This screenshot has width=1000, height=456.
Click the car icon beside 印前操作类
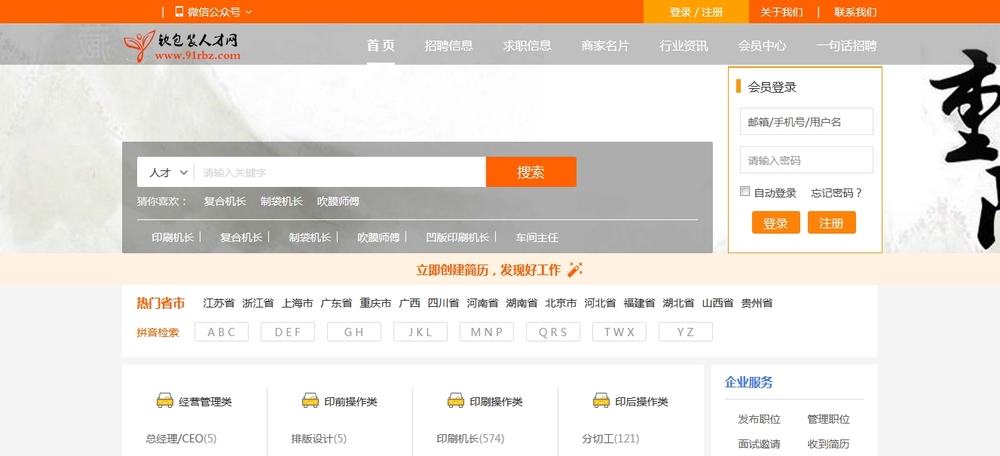coord(311,401)
